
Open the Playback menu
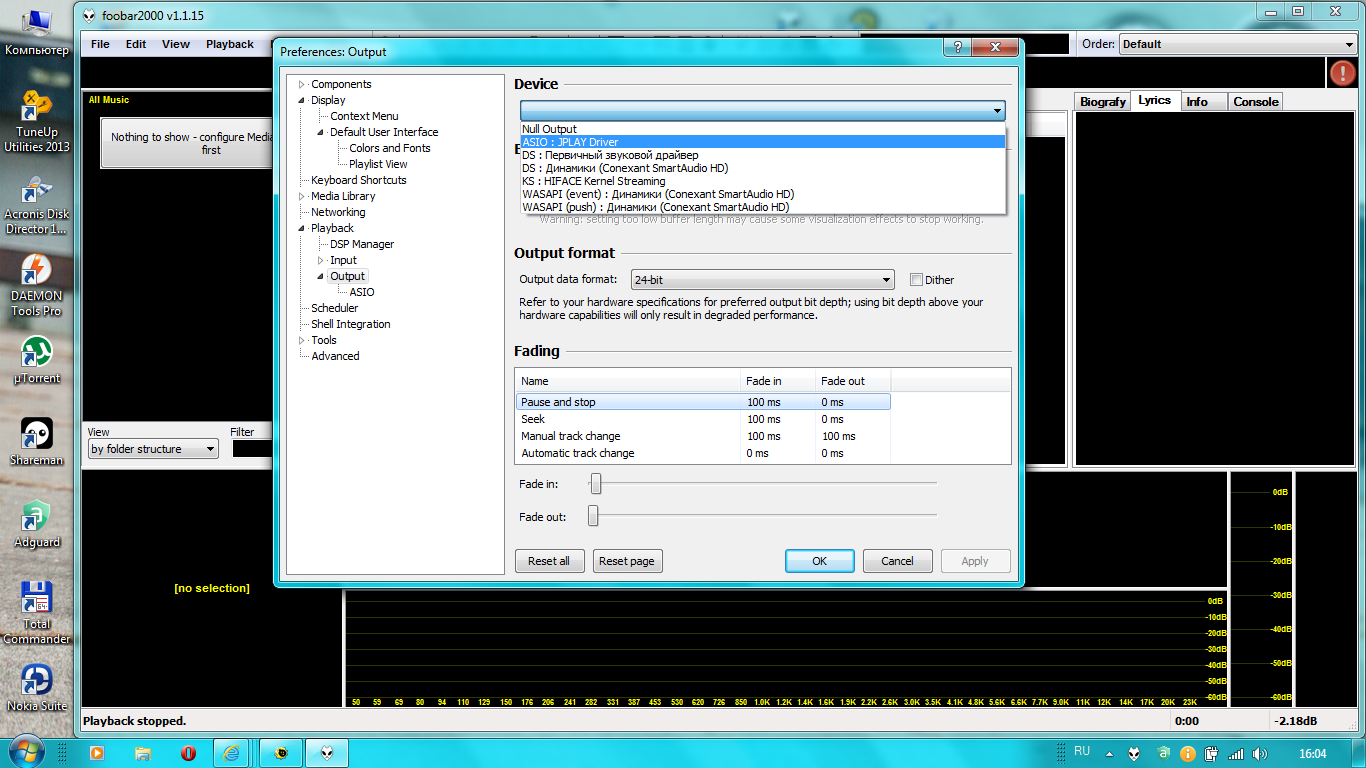(x=229, y=44)
